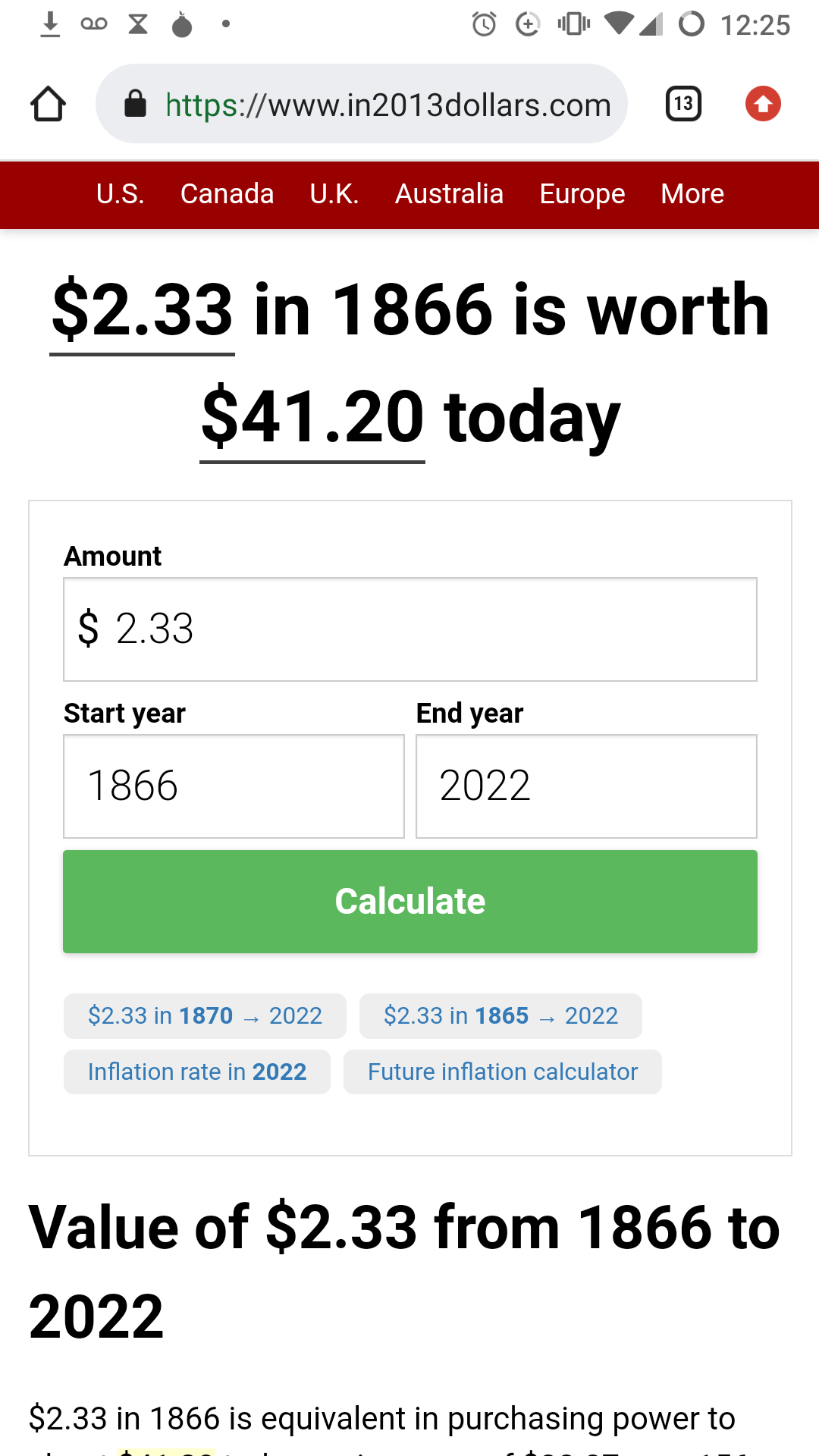The height and width of the screenshot is (1456, 819).
Task: Tap the download icon in status bar
Action: click(50, 24)
